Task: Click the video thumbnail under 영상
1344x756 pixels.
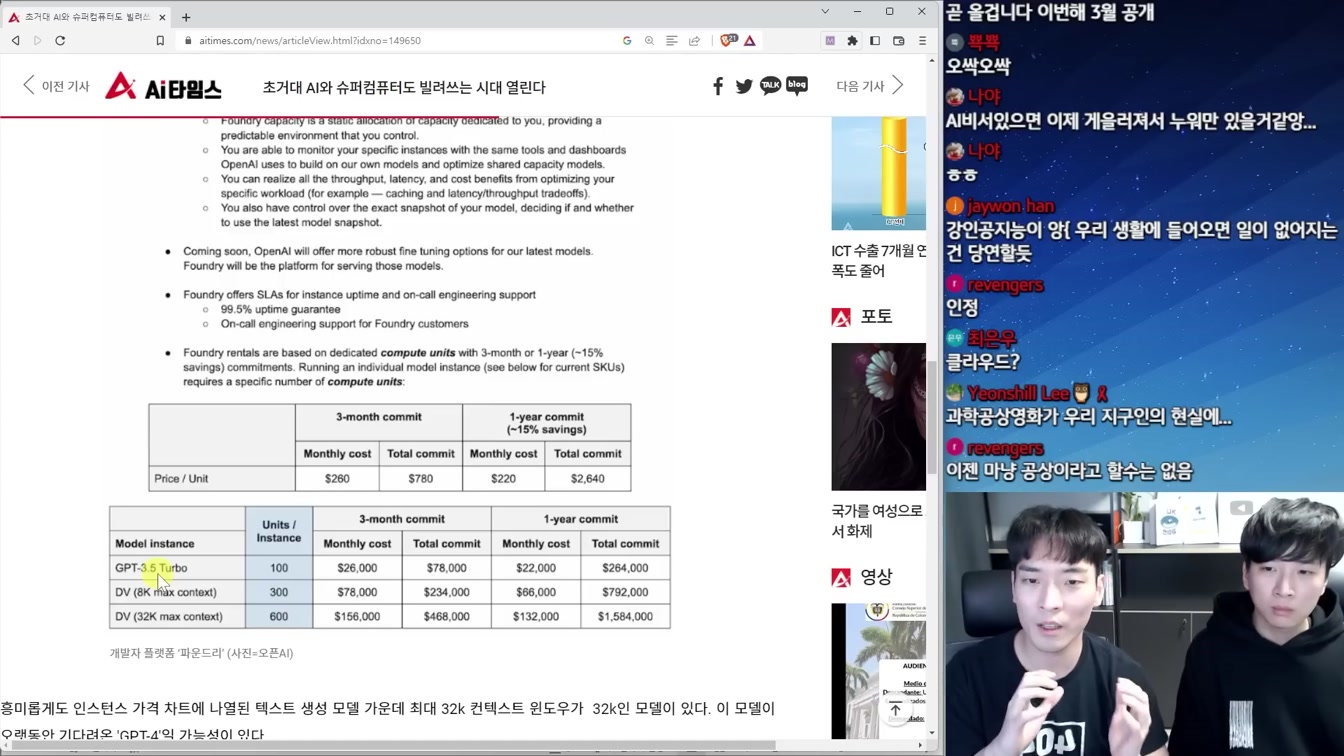Action: click(879, 670)
